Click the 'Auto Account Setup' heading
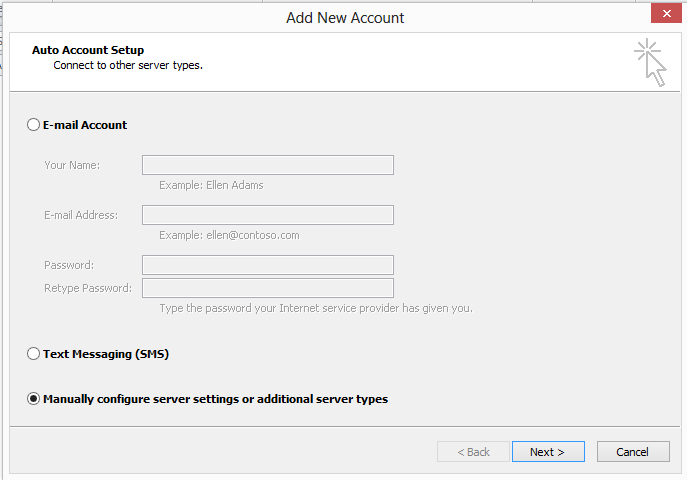 click(x=88, y=50)
